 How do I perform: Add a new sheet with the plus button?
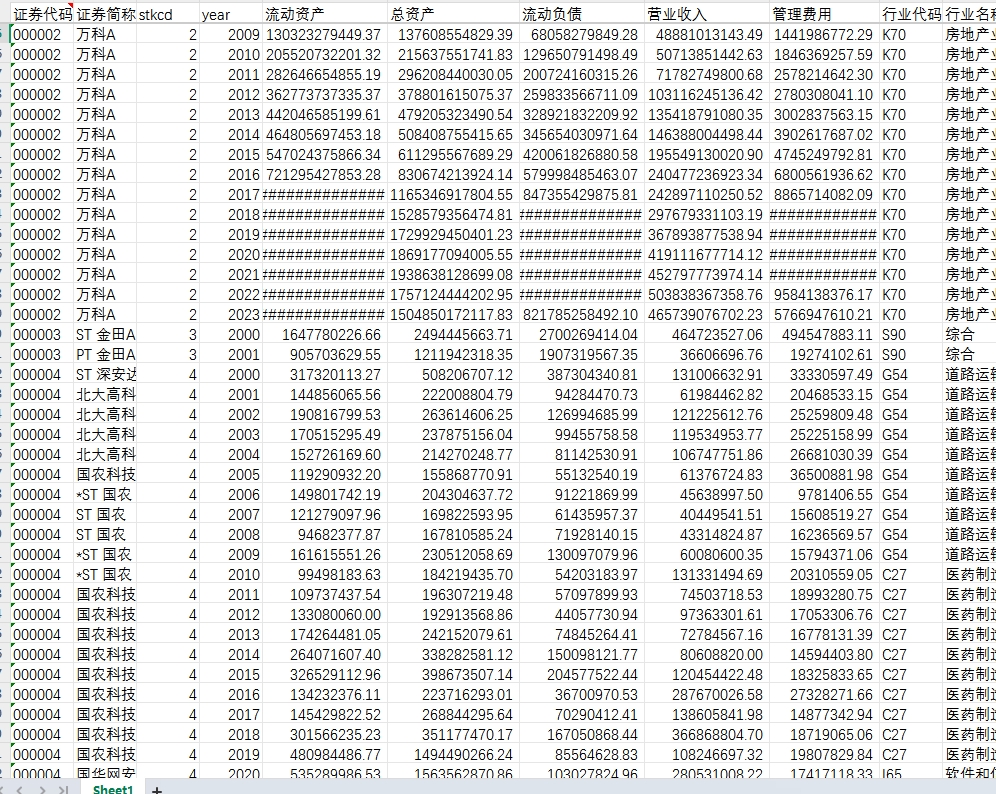pos(157,790)
